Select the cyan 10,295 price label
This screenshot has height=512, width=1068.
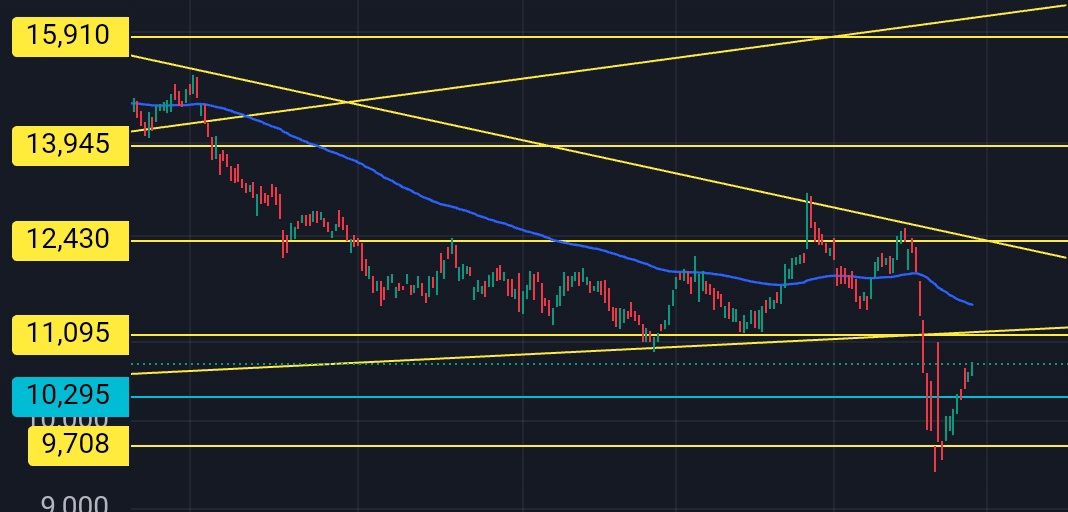tap(71, 397)
